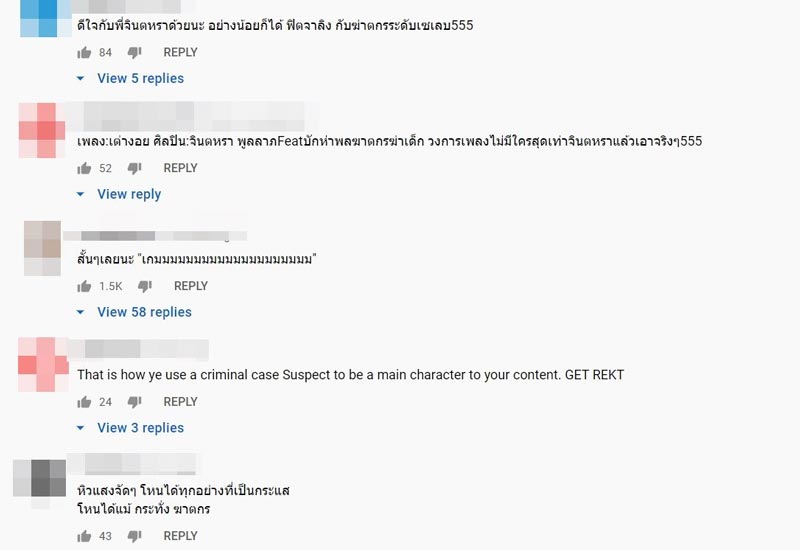Image resolution: width=800 pixels, height=550 pixels.
Task: Like the comment with 1.5K likes
Action: pyautogui.click(x=85, y=286)
